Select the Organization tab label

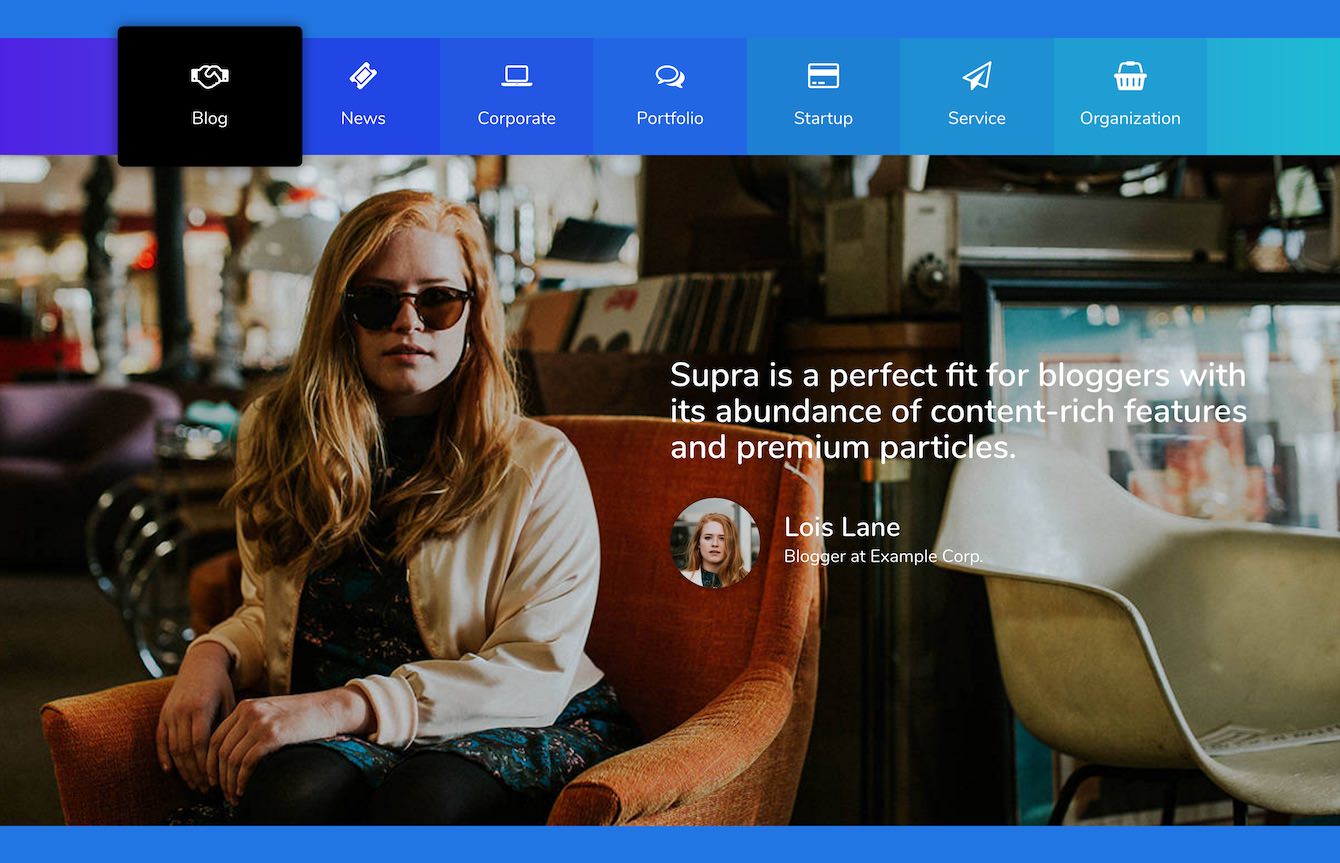tap(1130, 118)
